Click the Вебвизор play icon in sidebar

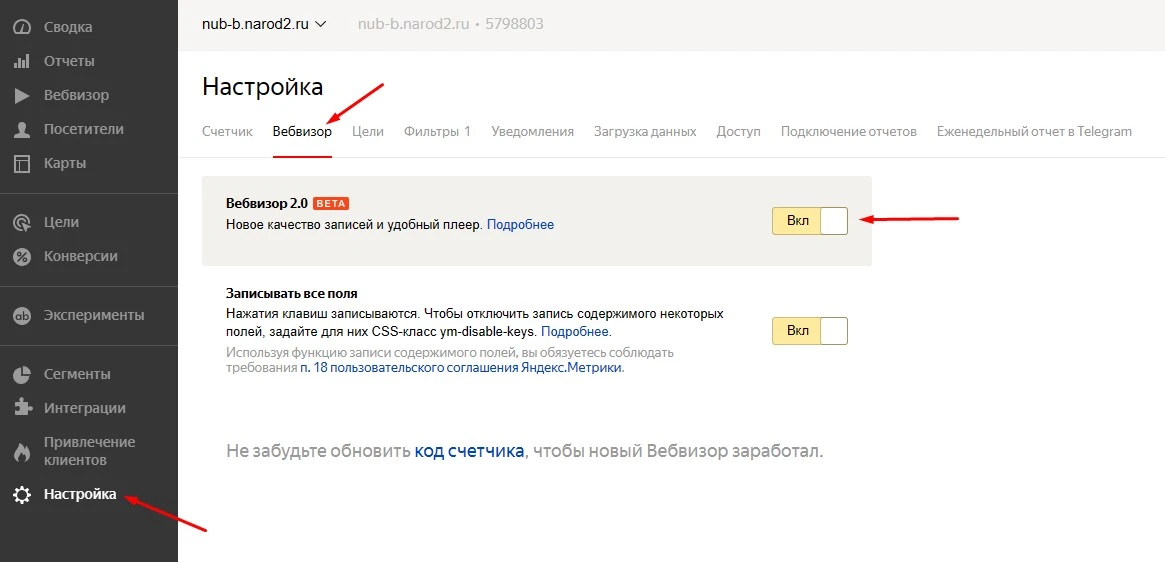pyautogui.click(x=22, y=96)
